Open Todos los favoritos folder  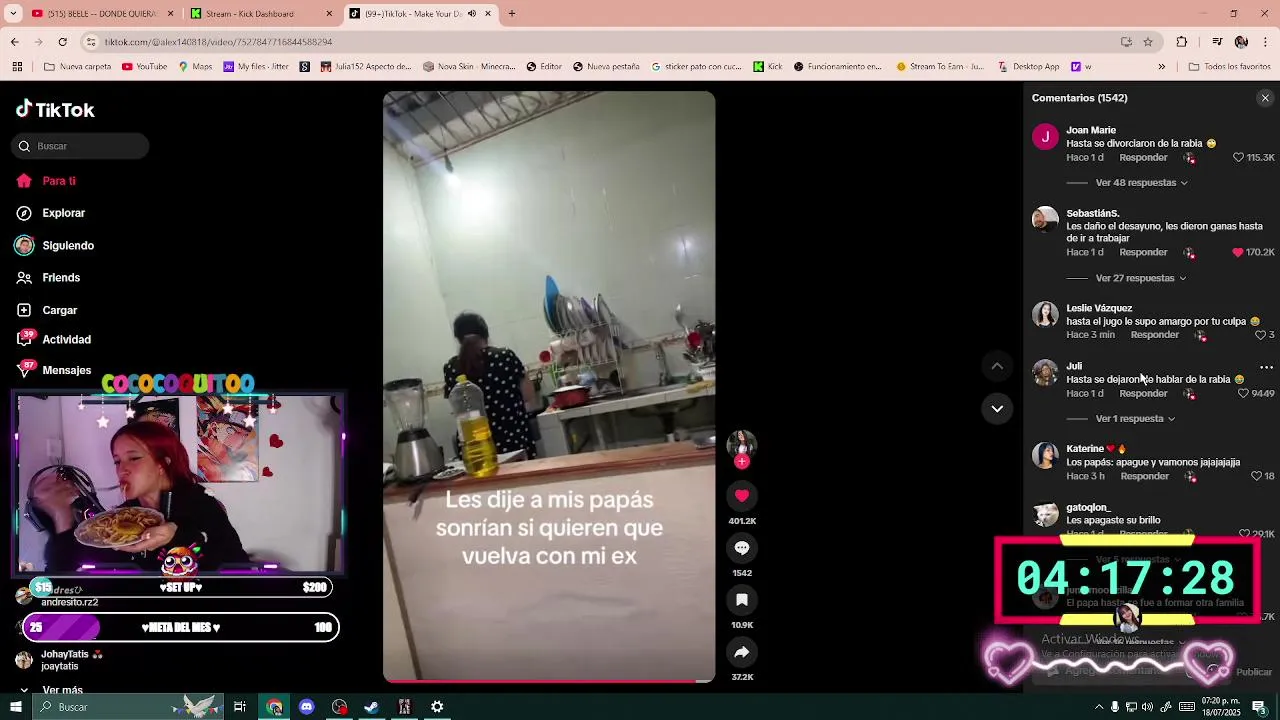pyautogui.click(x=1229, y=67)
